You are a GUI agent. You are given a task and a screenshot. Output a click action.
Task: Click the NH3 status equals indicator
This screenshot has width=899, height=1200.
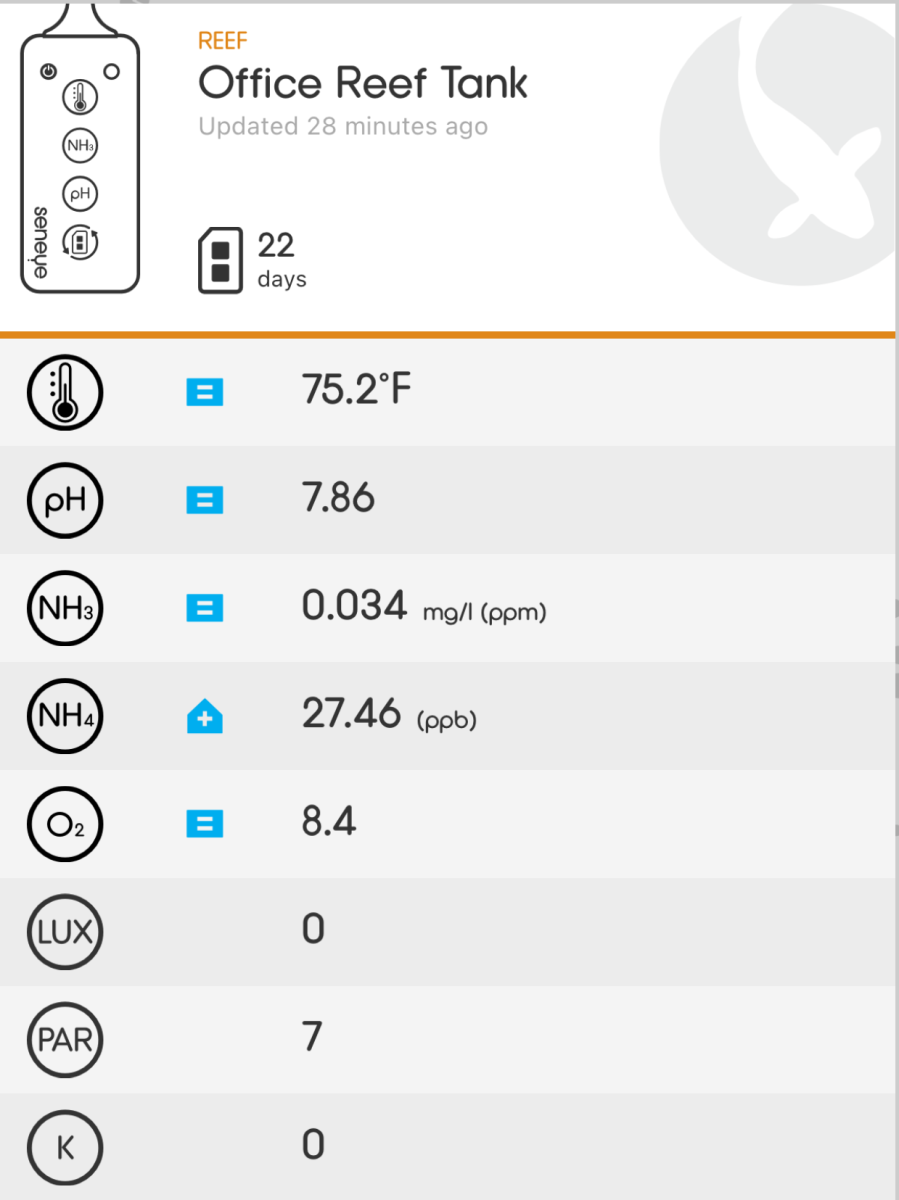(x=205, y=608)
